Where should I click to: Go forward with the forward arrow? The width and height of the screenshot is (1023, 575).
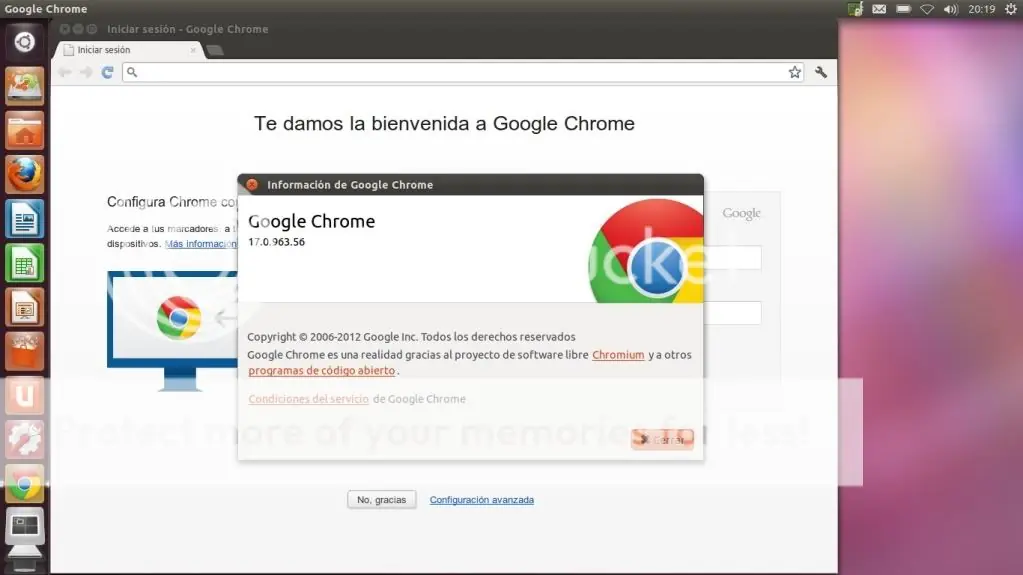click(86, 72)
